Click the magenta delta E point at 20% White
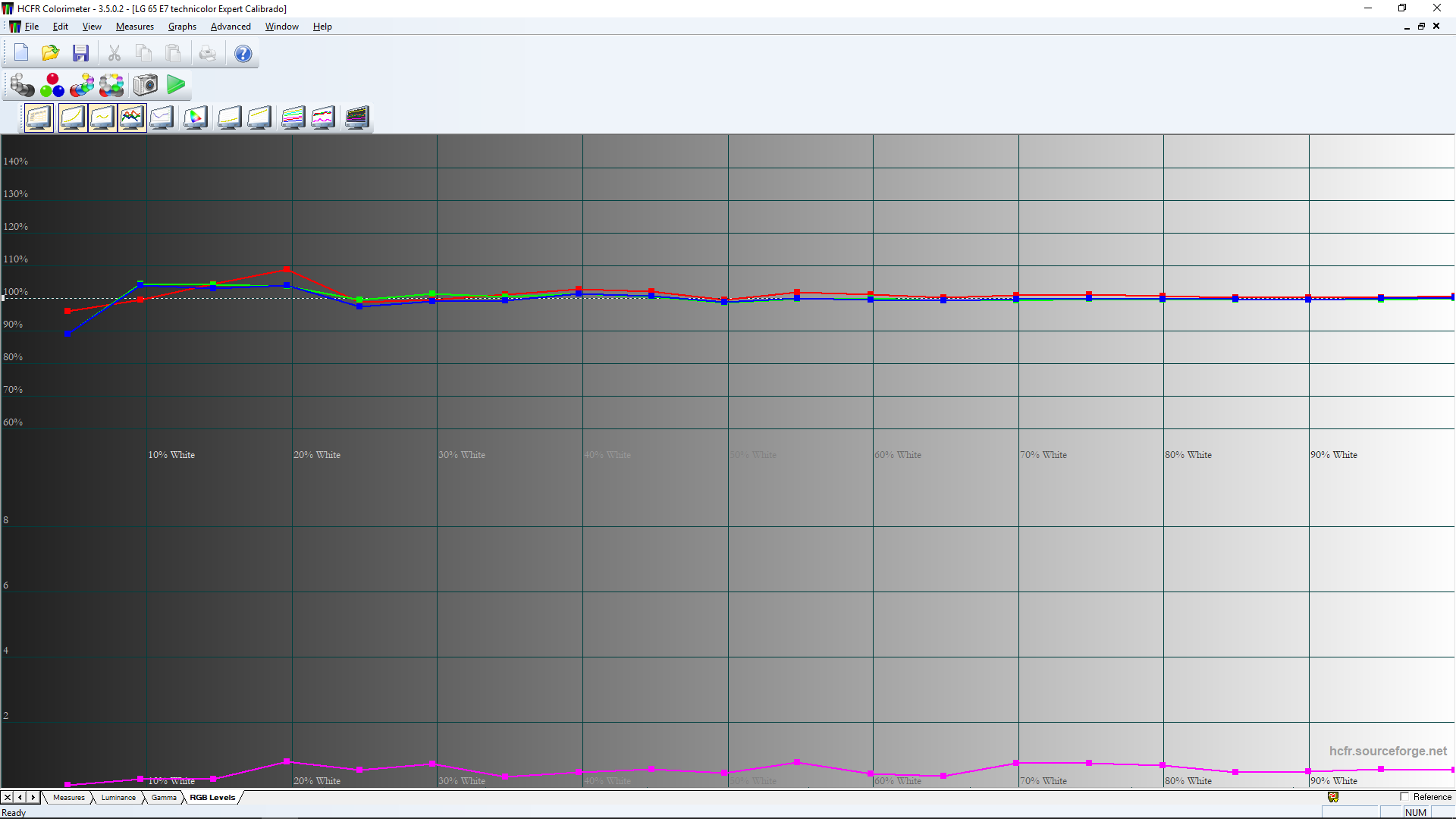This screenshot has width=1456, height=819. tap(287, 761)
